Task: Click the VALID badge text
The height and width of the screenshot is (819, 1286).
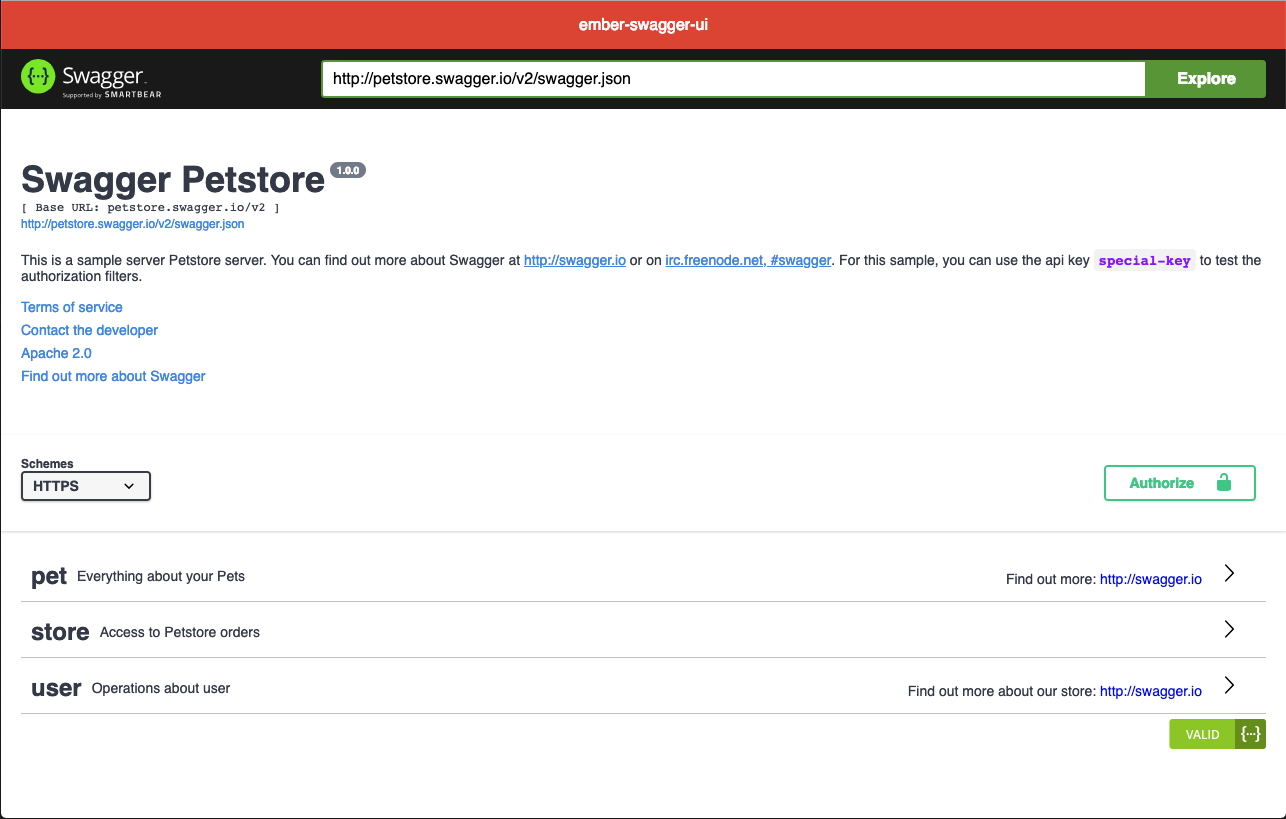Action: click(1203, 735)
